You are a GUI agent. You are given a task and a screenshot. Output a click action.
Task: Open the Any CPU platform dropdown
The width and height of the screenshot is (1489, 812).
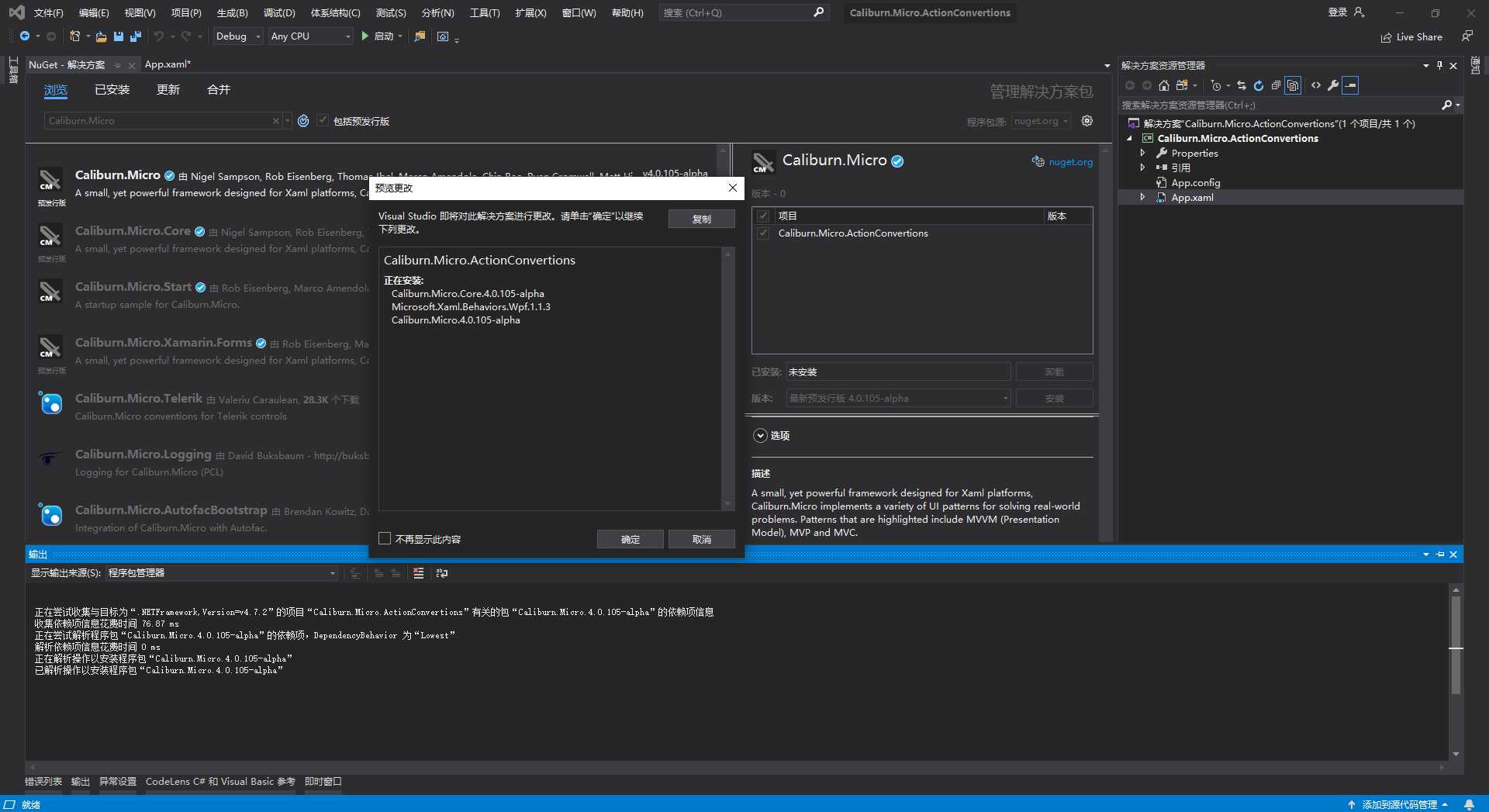point(311,36)
